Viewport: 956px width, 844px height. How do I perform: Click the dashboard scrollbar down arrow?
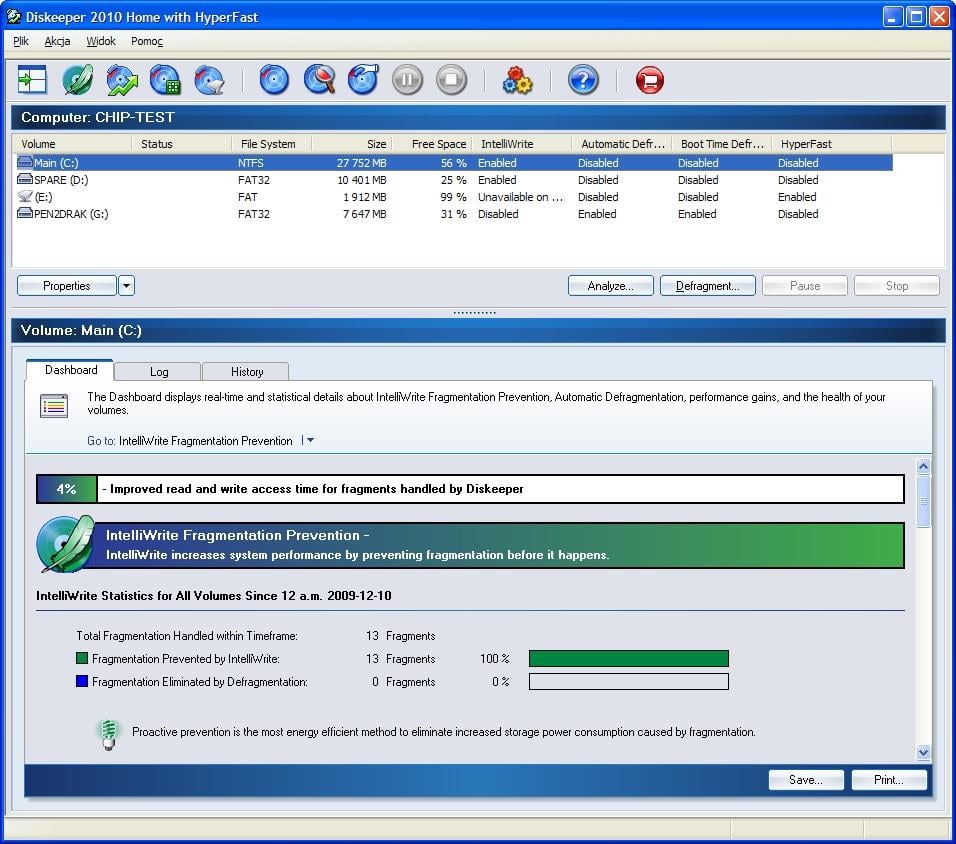coord(923,752)
